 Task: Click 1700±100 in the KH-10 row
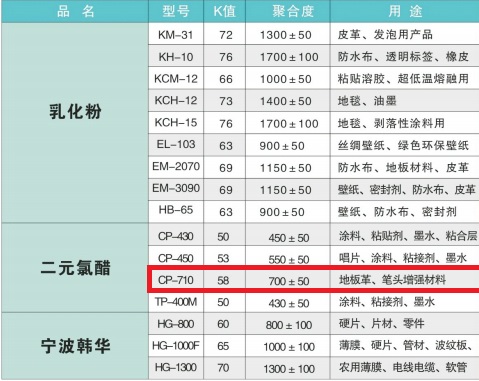coord(289,57)
